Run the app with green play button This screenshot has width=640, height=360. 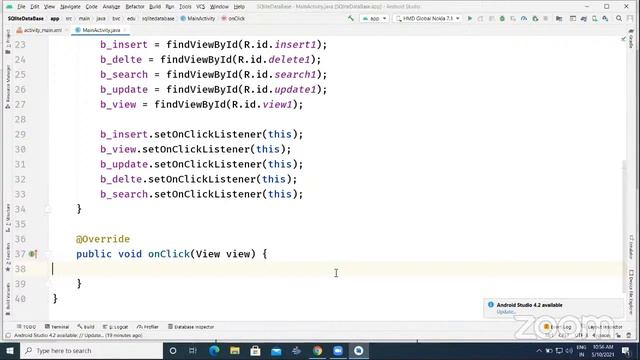pyautogui.click(x=470, y=18)
